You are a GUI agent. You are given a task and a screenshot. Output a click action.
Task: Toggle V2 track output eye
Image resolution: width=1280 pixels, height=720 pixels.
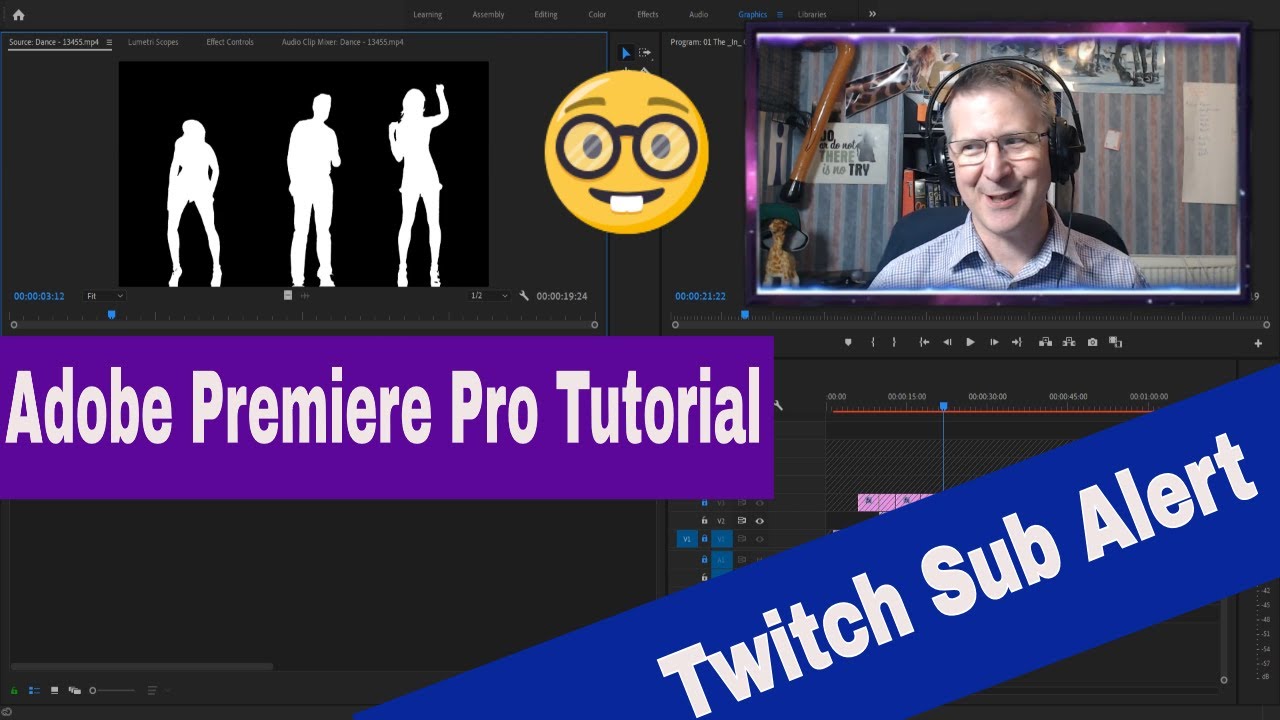point(759,521)
